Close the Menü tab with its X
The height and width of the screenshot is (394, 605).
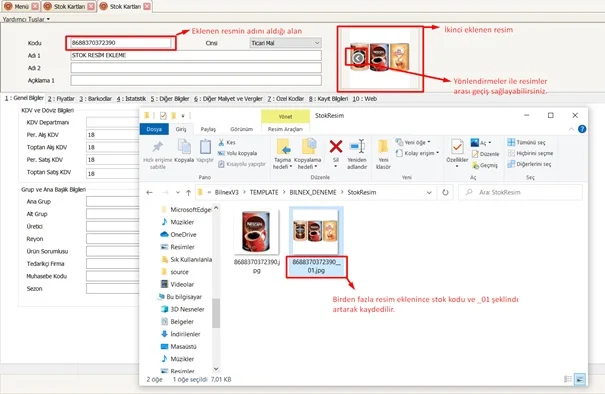(x=35, y=6)
